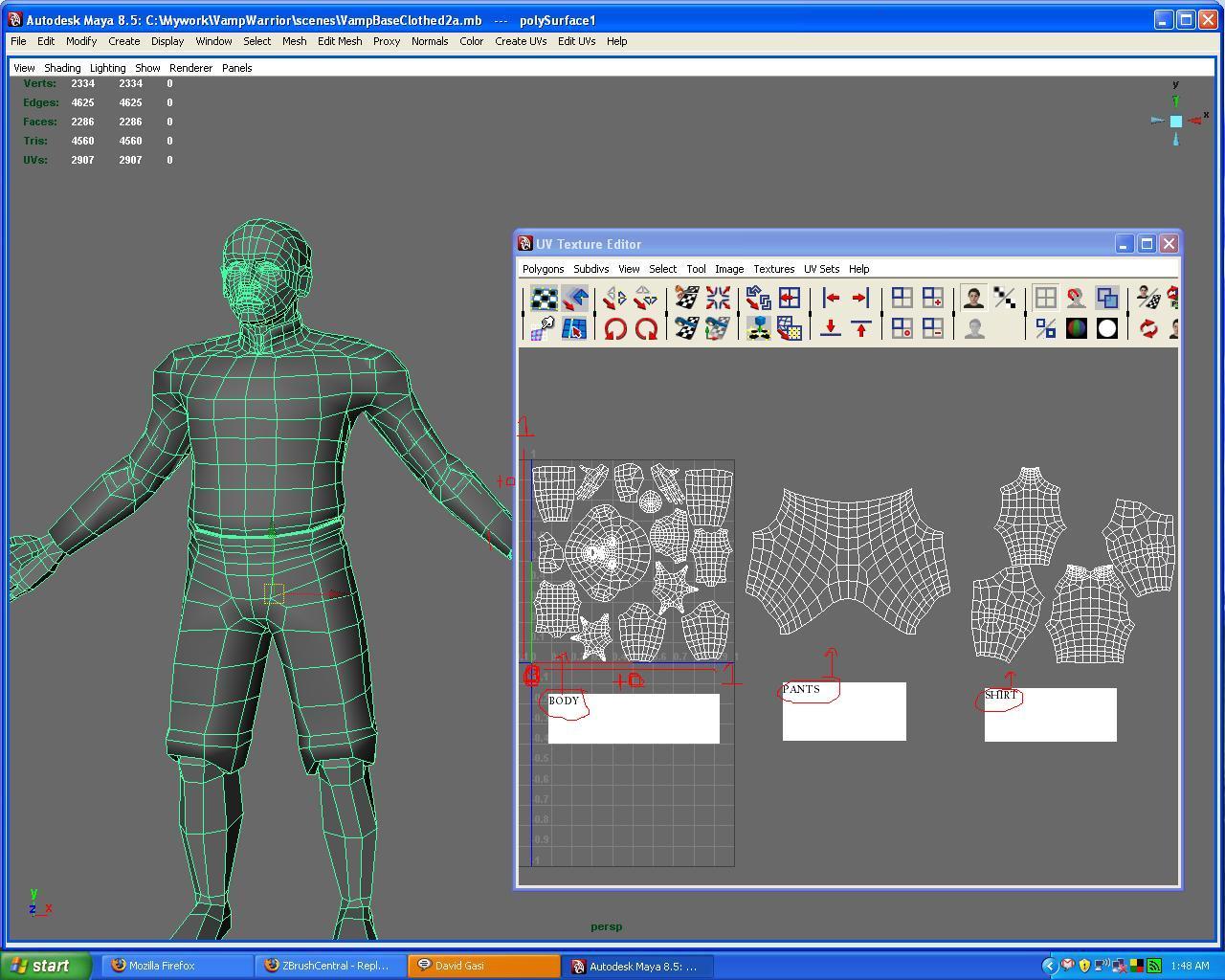
Task: Open the Polygons menu in UV Texture Editor
Action: tap(543, 269)
